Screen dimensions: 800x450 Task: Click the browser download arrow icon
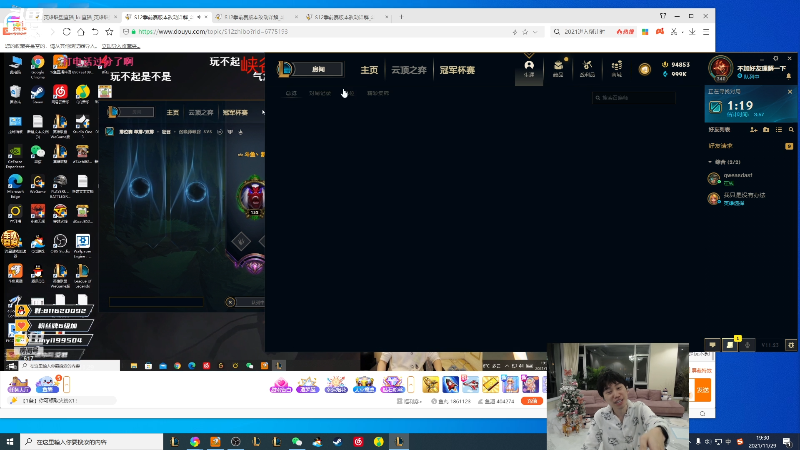pos(692,32)
